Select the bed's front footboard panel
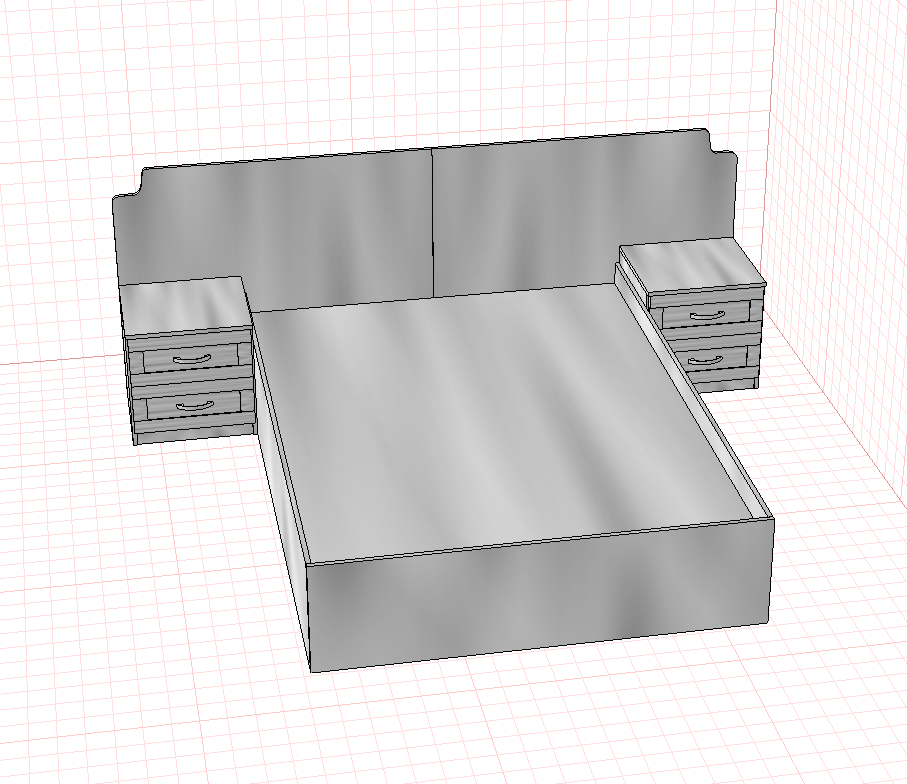 [540, 596]
